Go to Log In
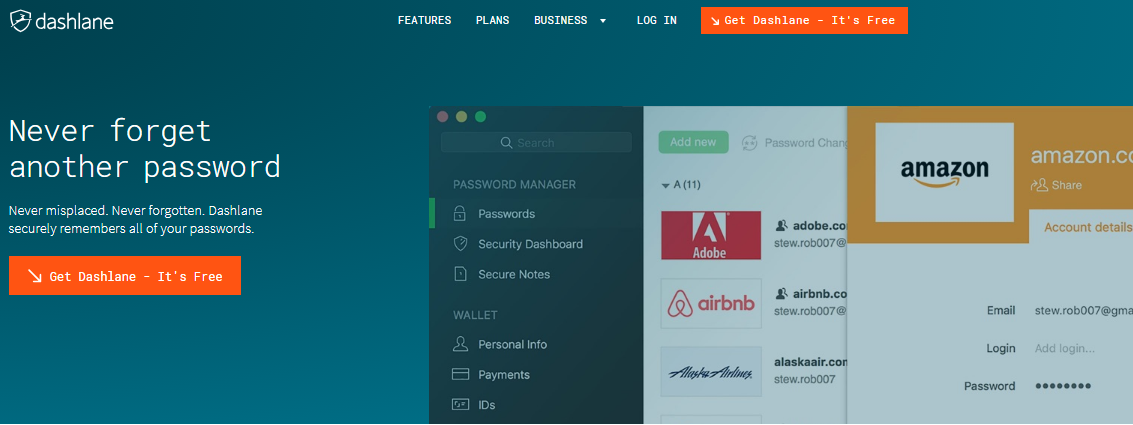 656,20
